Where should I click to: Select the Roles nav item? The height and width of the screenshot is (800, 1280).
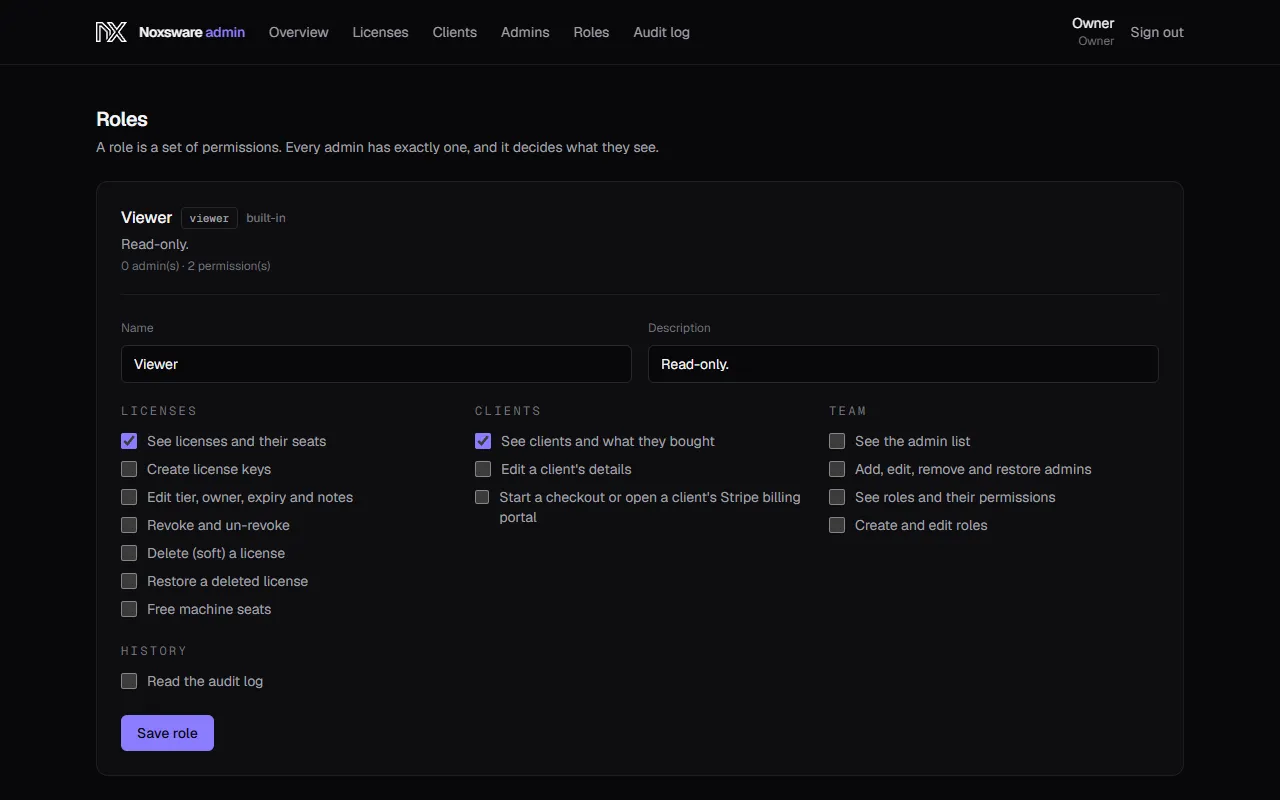(591, 32)
